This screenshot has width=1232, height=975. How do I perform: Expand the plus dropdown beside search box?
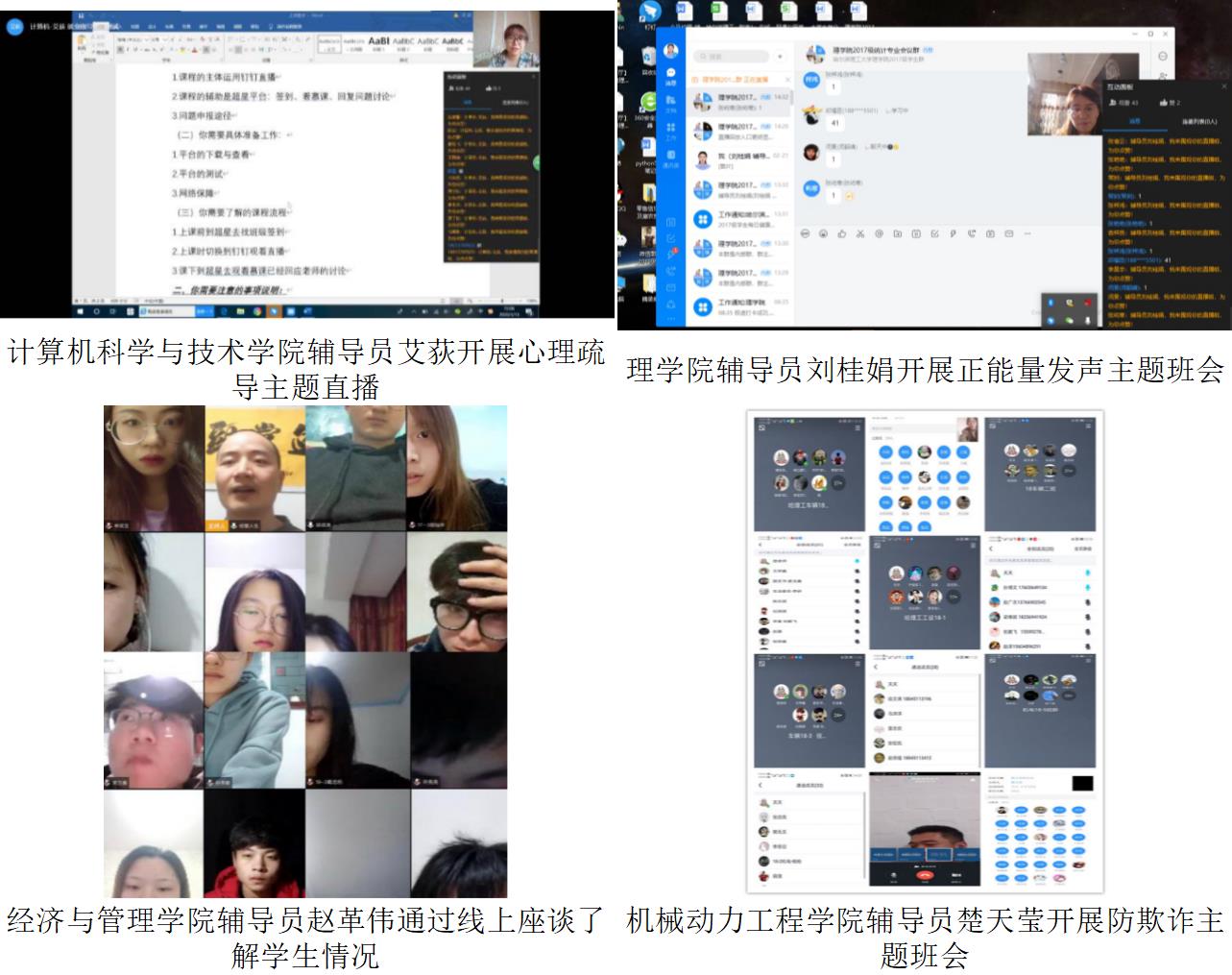tap(781, 57)
